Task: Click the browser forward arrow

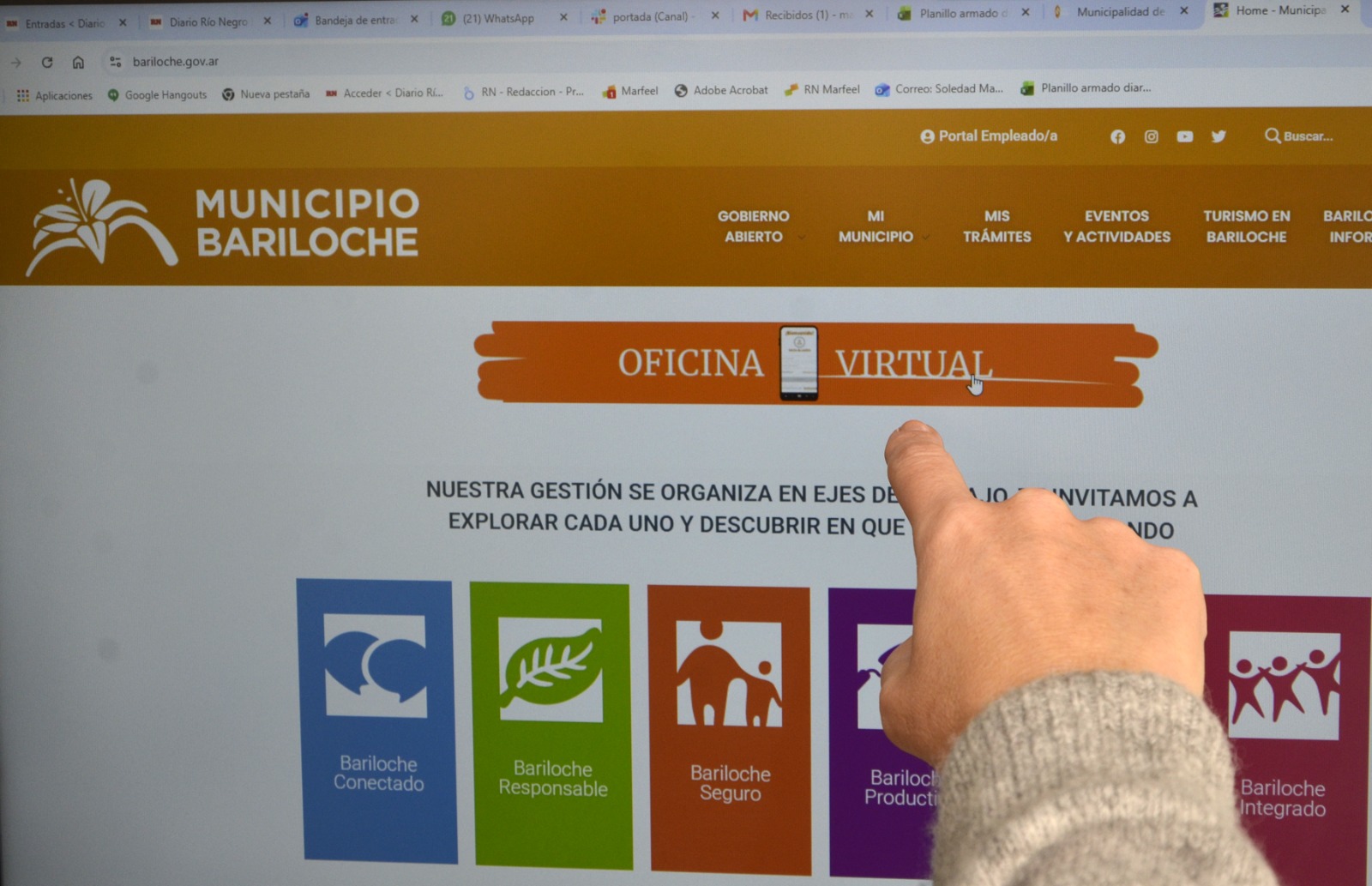Action: coord(15,62)
